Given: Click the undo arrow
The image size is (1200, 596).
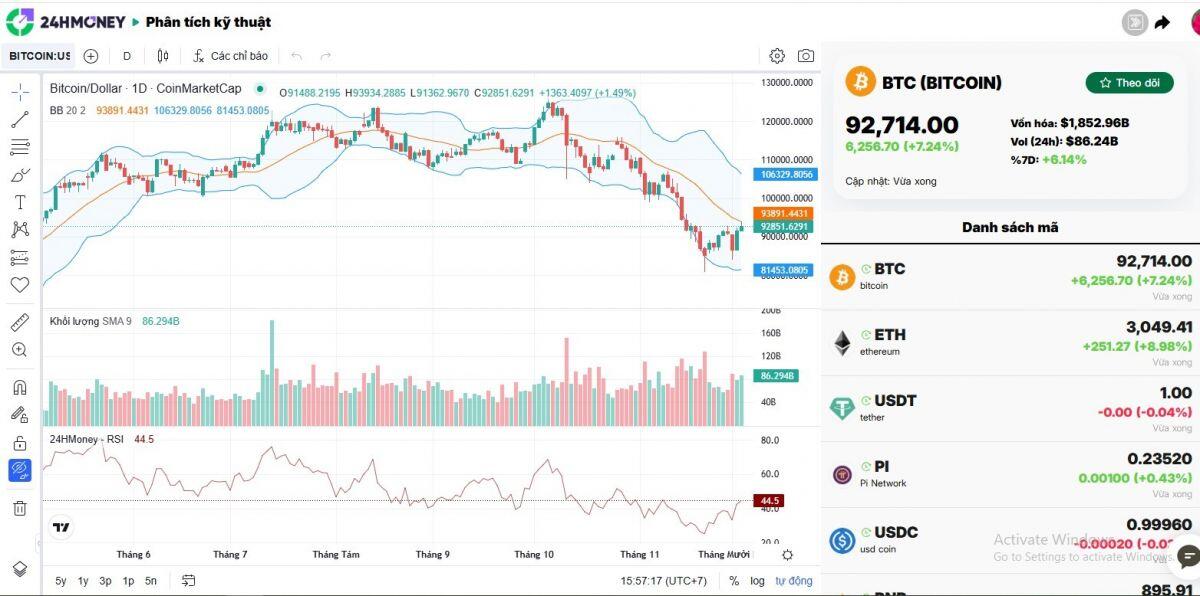Looking at the screenshot, I should pyautogui.click(x=297, y=56).
